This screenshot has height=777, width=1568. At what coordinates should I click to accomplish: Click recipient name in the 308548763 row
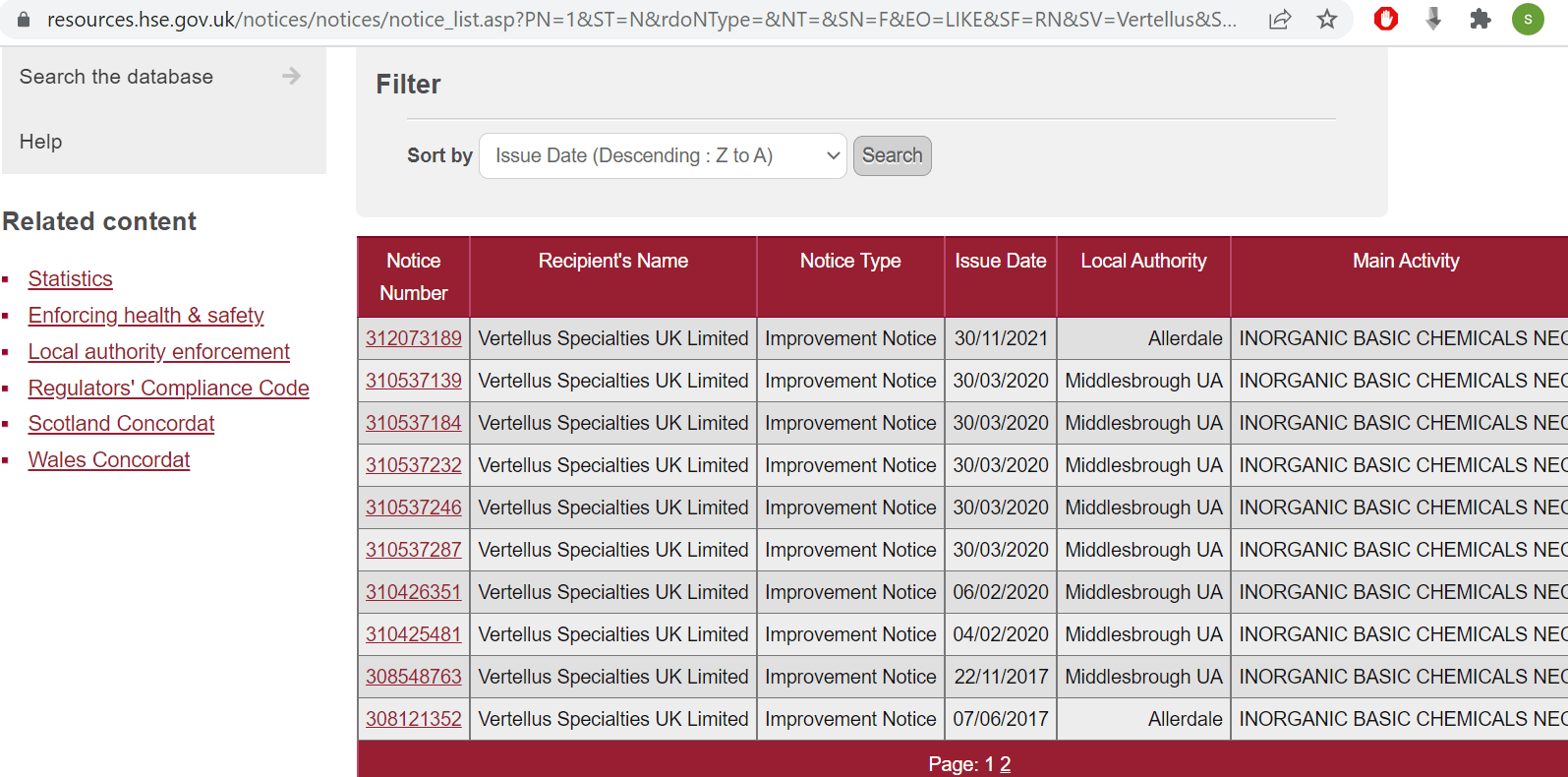point(613,677)
